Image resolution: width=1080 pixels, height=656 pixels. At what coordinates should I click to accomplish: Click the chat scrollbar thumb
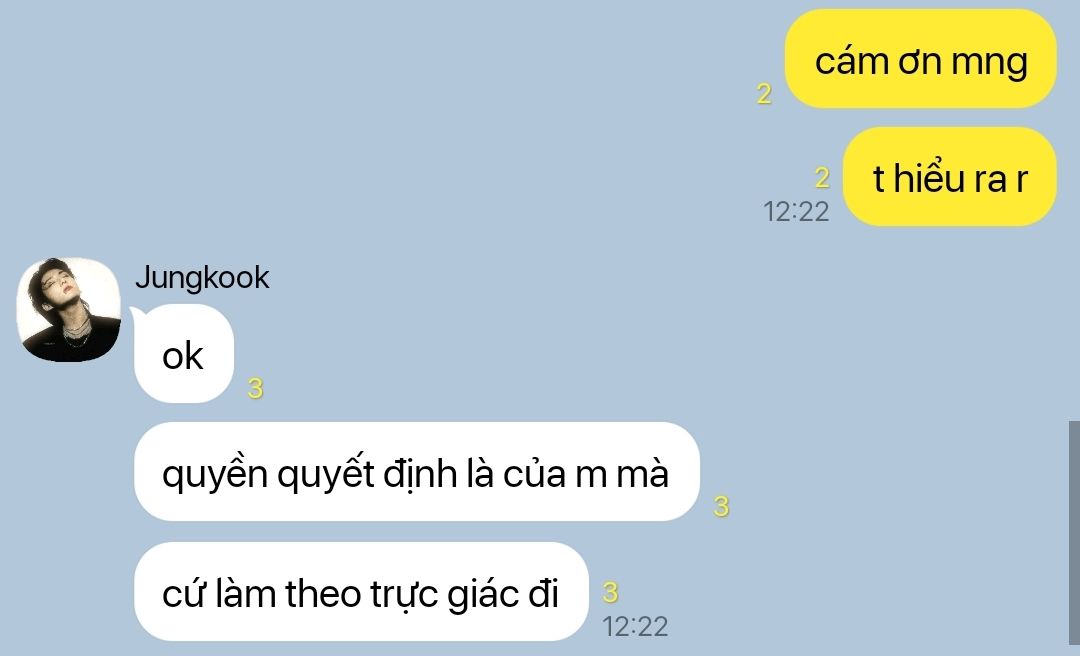tap(1074, 538)
